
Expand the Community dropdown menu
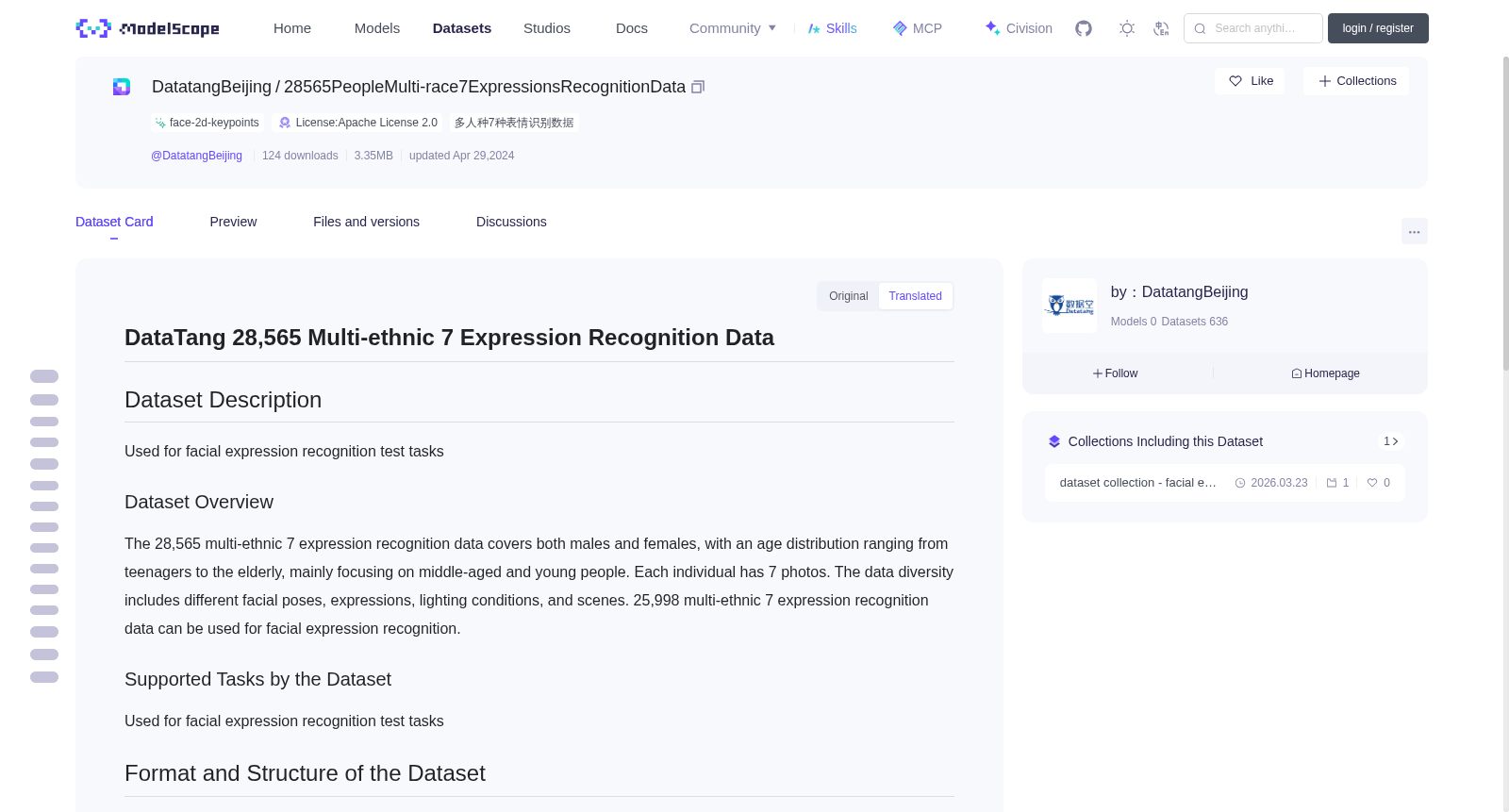pos(733,28)
